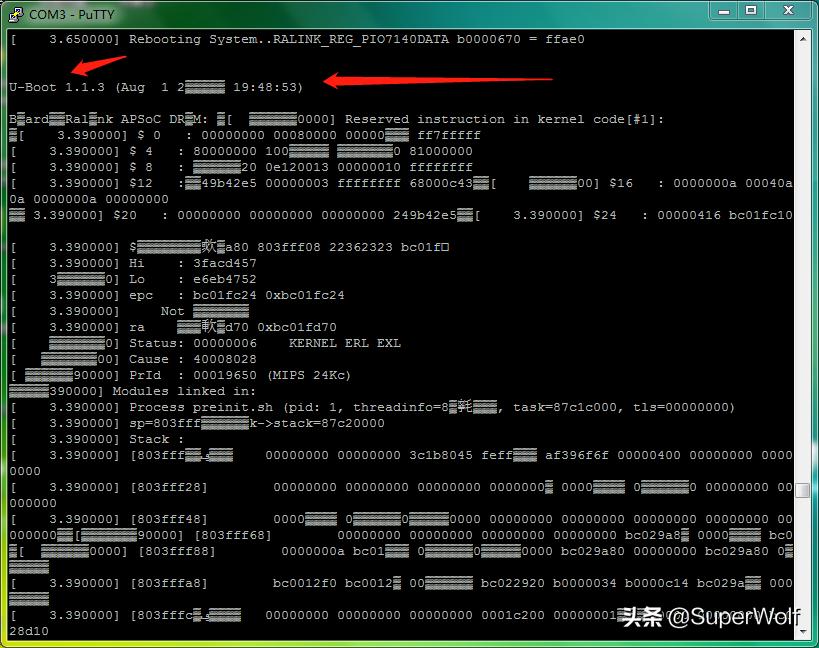The width and height of the screenshot is (819, 648).
Task: Click the '19:48:53)' timestamp text
Action: click(268, 87)
